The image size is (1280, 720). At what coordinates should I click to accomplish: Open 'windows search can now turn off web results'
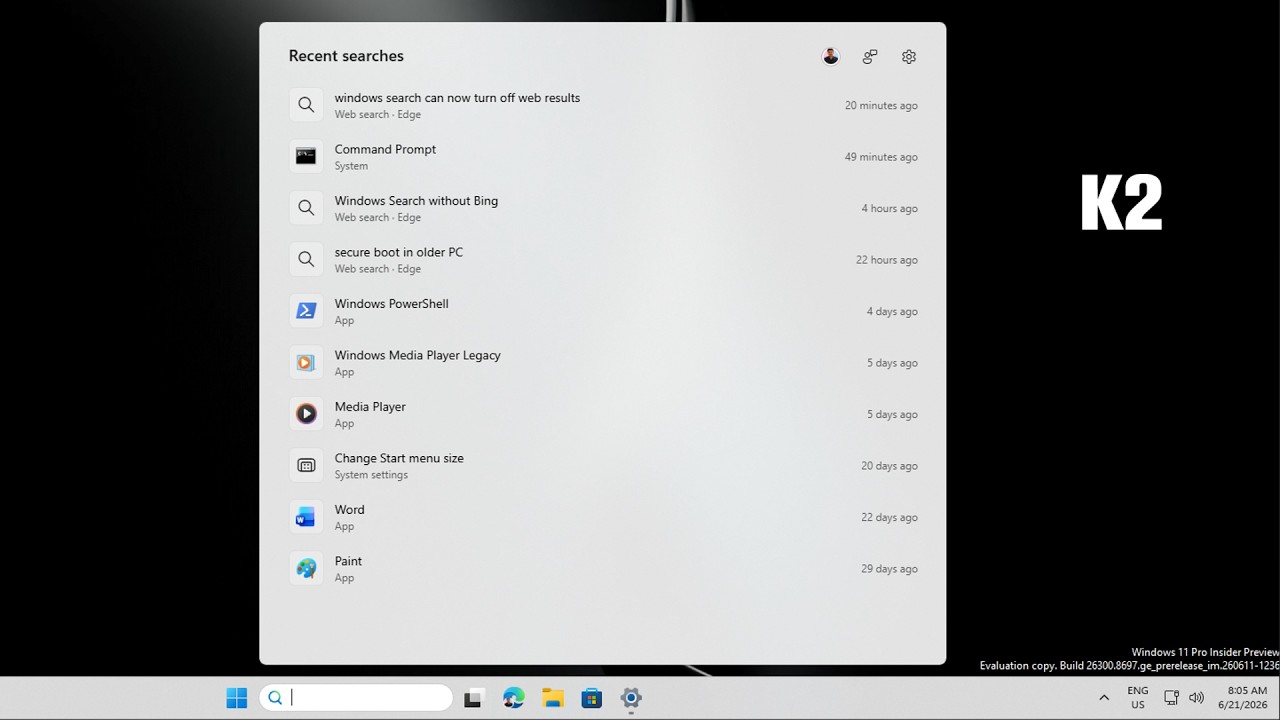point(603,105)
